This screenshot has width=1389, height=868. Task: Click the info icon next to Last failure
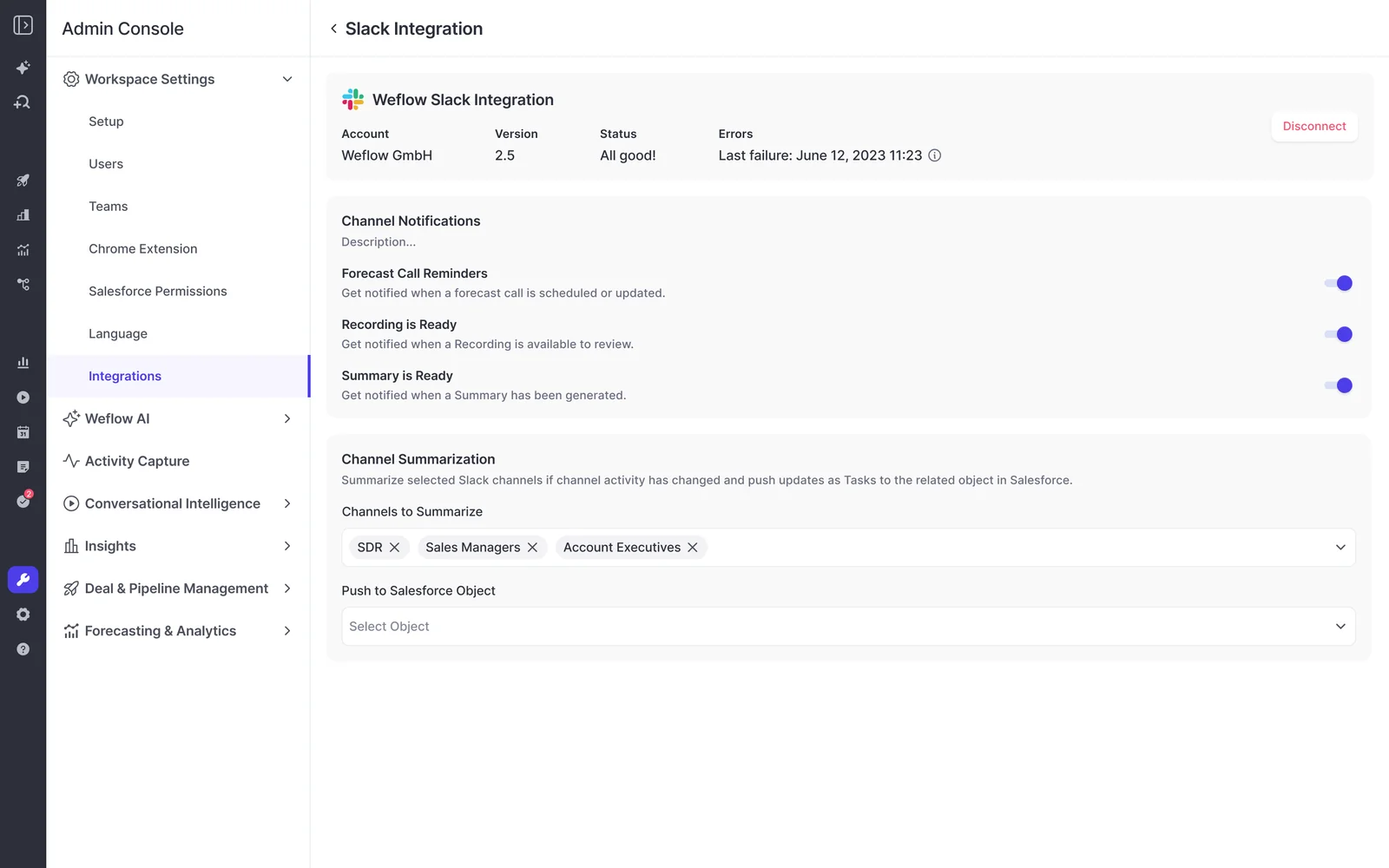[935, 155]
